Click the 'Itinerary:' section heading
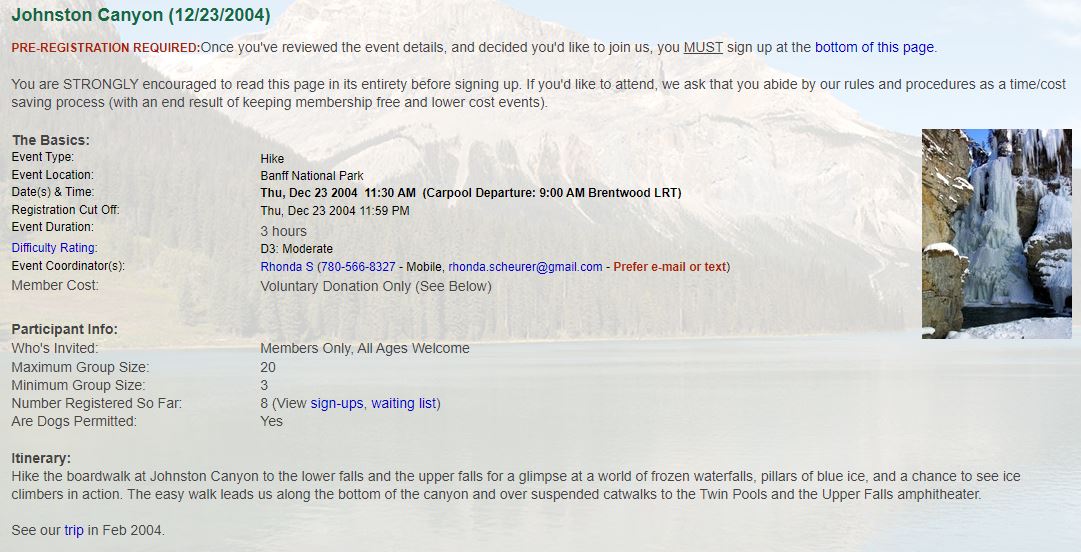1081x552 pixels. coord(41,458)
